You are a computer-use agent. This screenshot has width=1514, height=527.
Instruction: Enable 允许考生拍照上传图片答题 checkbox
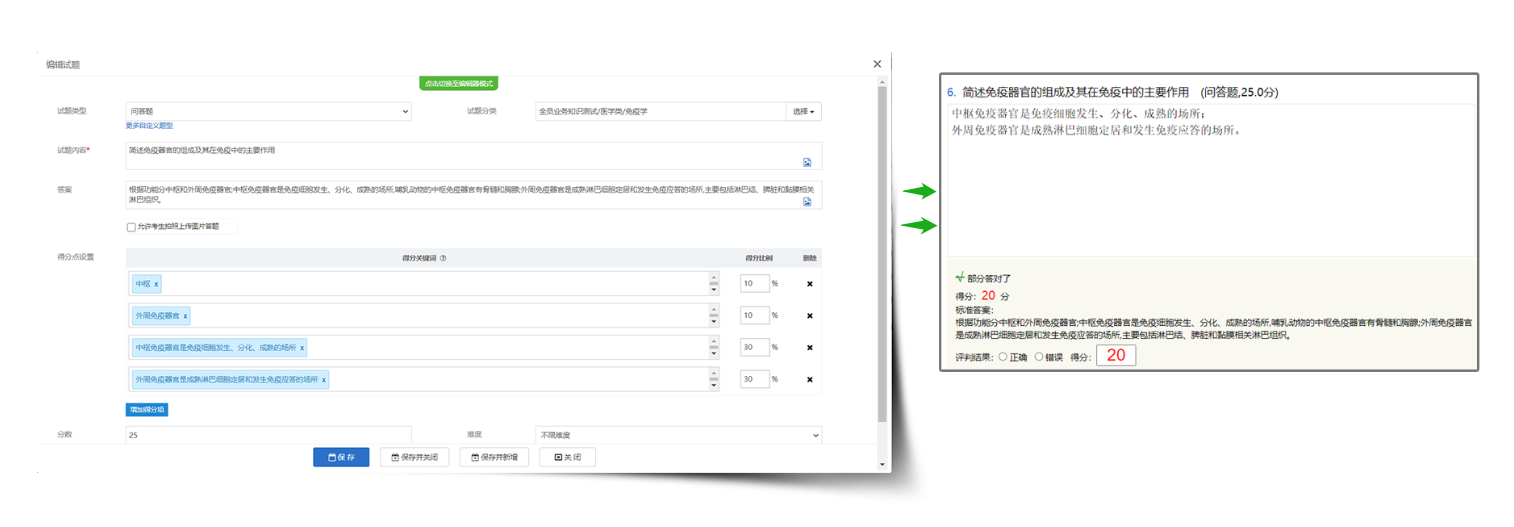131,227
